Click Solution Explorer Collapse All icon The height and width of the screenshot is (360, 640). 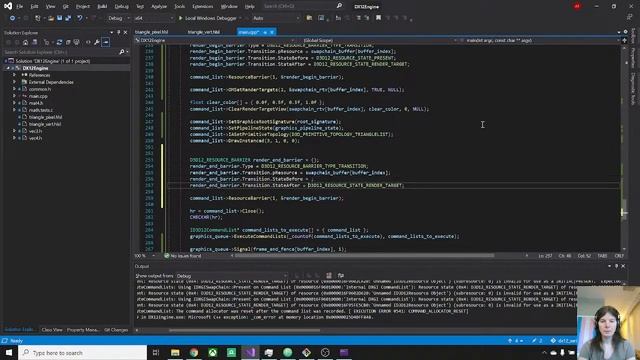(x=68, y=42)
